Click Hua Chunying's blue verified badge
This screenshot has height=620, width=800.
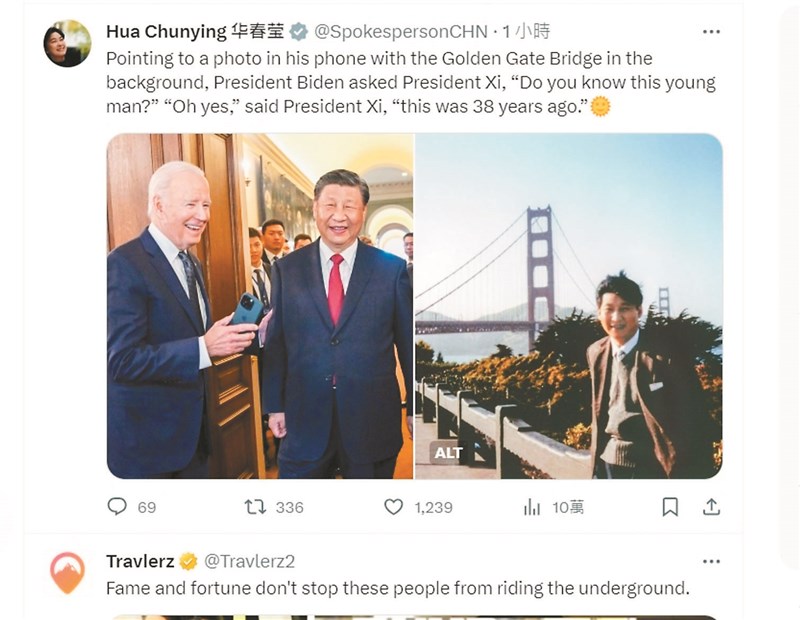pyautogui.click(x=298, y=33)
